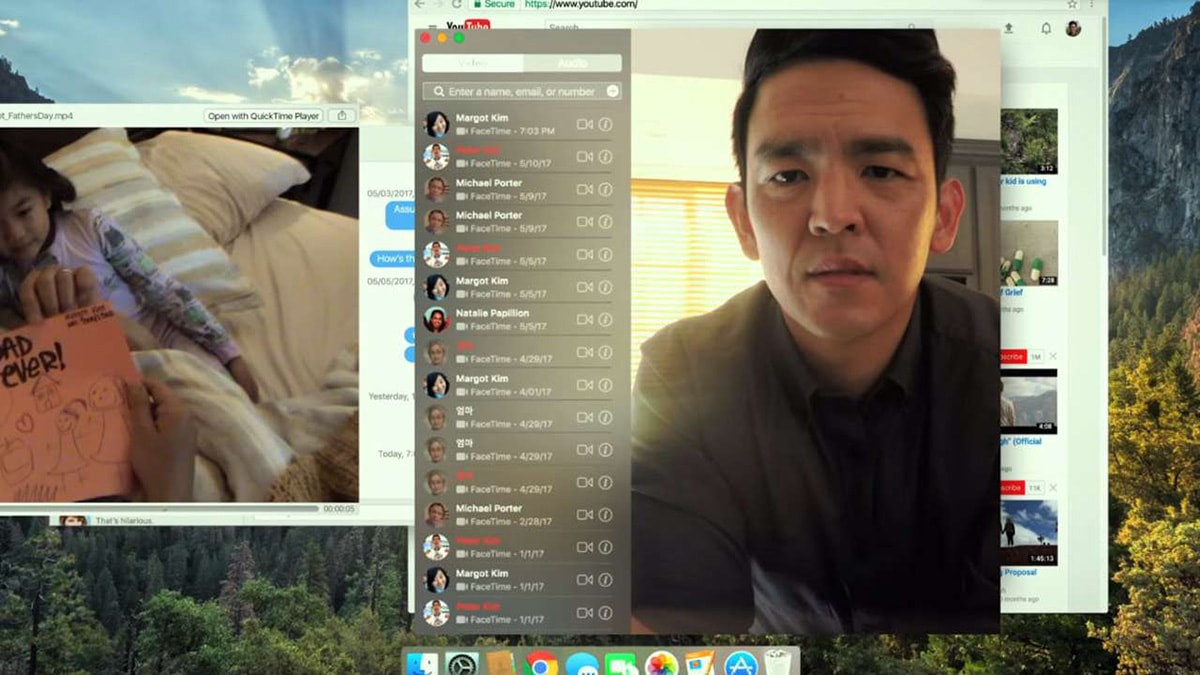Reload the YouTube page in Chrome
Viewport: 1200px width, 675px height.
point(458,5)
